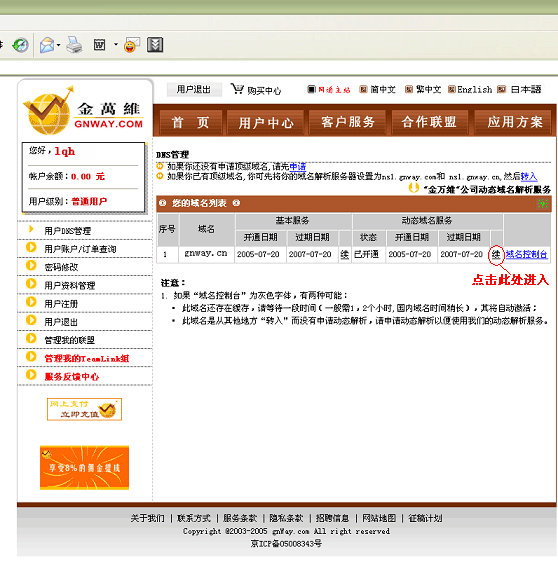Image resolution: width=558 pixels, height=564 pixels.
Task: Click the 用户退出 button at top
Action: [x=194, y=89]
